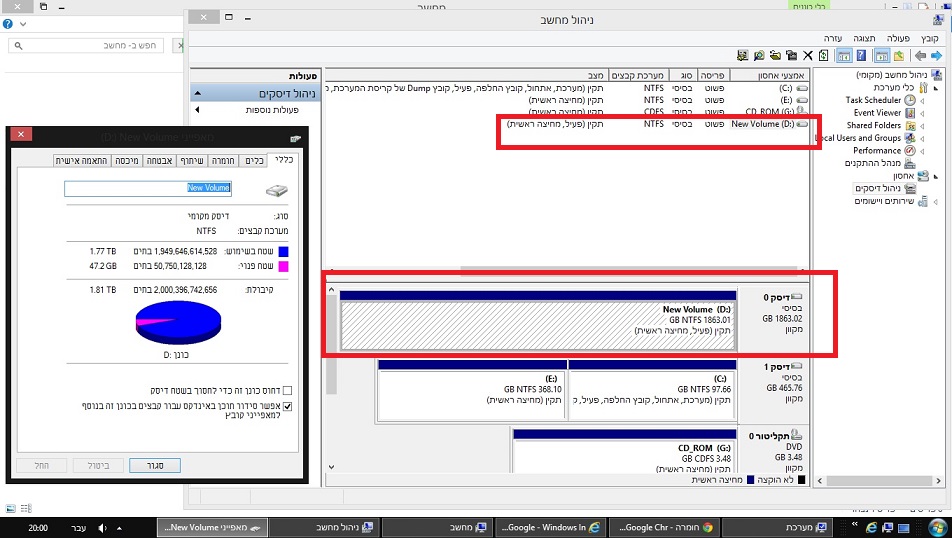Expand the Shared Folders tree node
The height and width of the screenshot is (538, 952).
923,125
